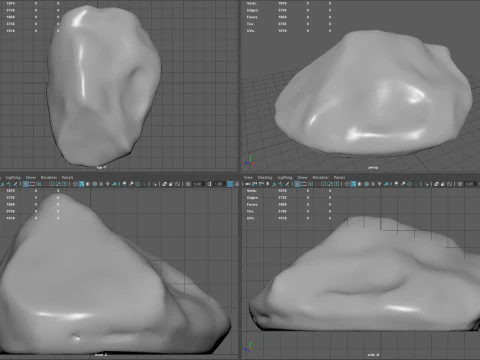
Task: Click Exposure icon in front panel toolbar
Action: click(x=188, y=184)
